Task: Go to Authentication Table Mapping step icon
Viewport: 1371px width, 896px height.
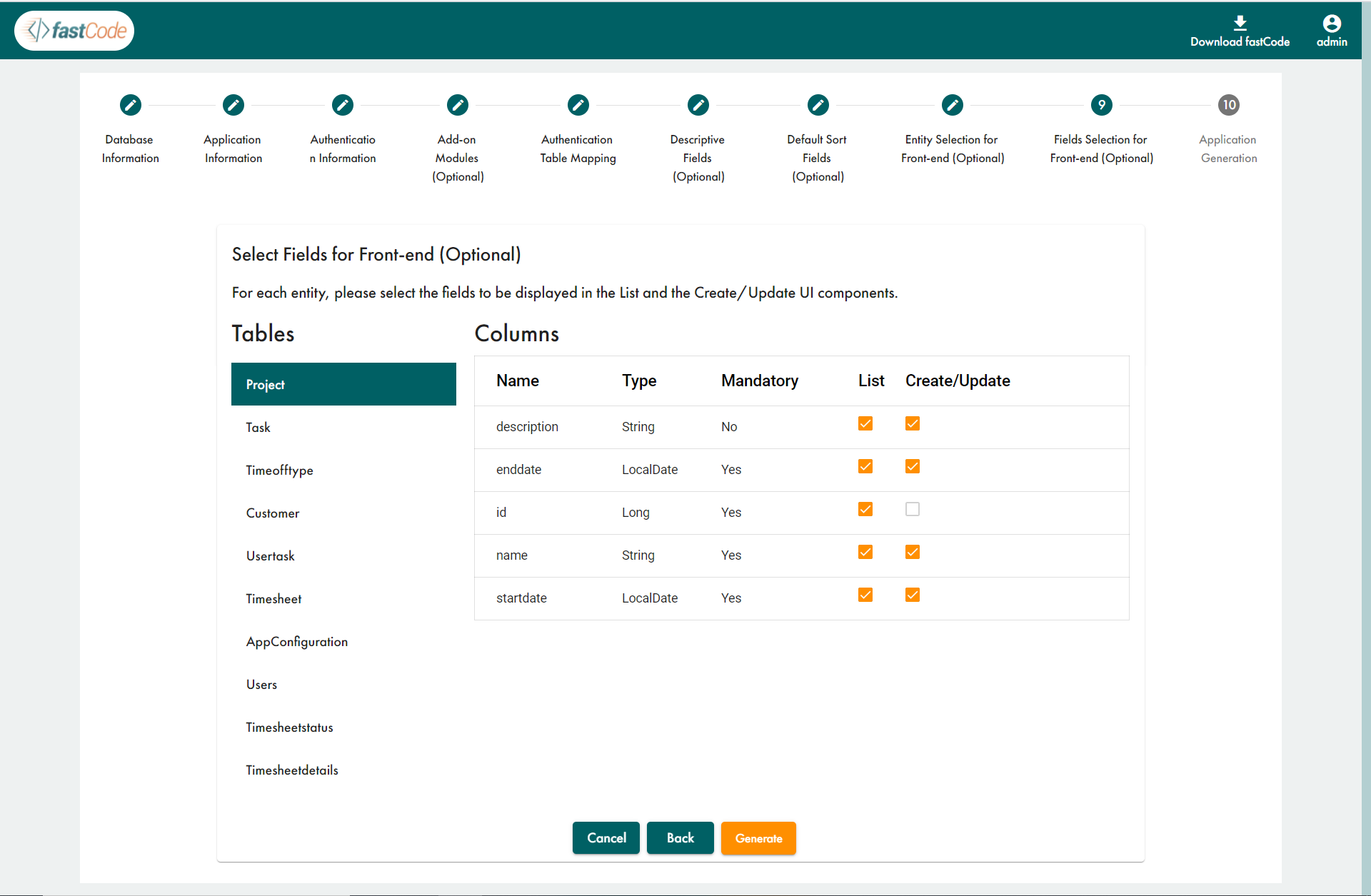Action: [578, 105]
